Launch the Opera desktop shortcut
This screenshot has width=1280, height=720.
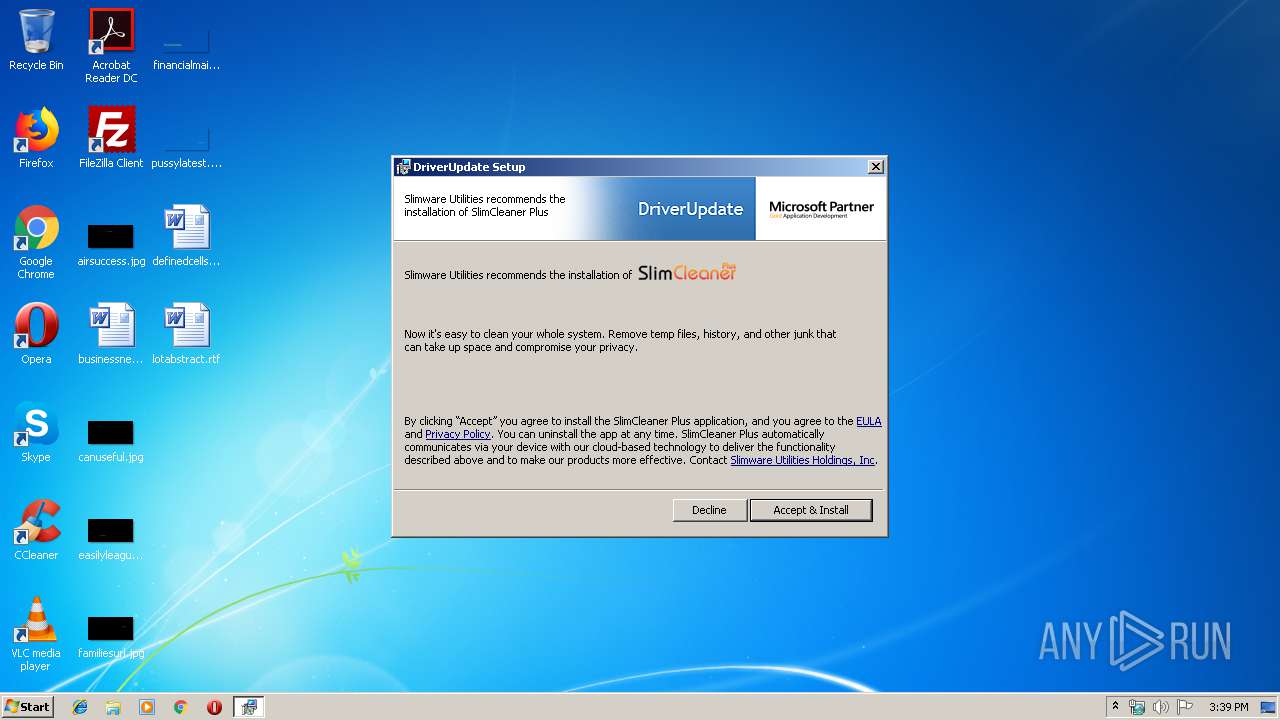[x=36, y=334]
